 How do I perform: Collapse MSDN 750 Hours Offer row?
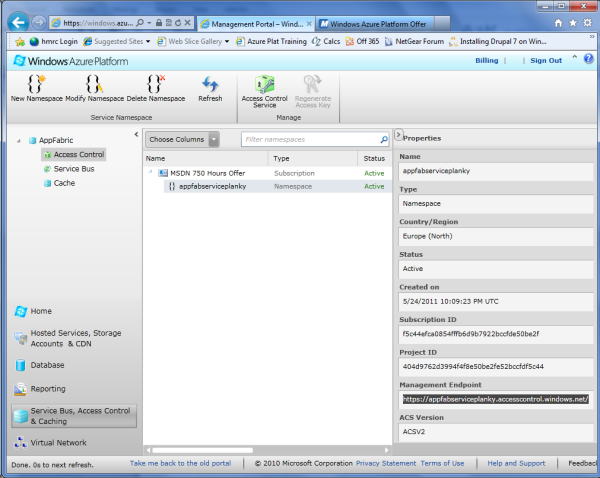(x=150, y=172)
